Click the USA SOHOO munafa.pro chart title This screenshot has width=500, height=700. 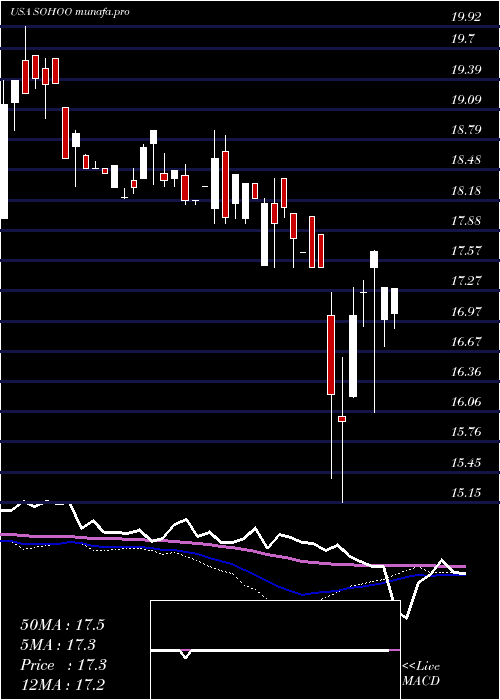tap(70, 12)
